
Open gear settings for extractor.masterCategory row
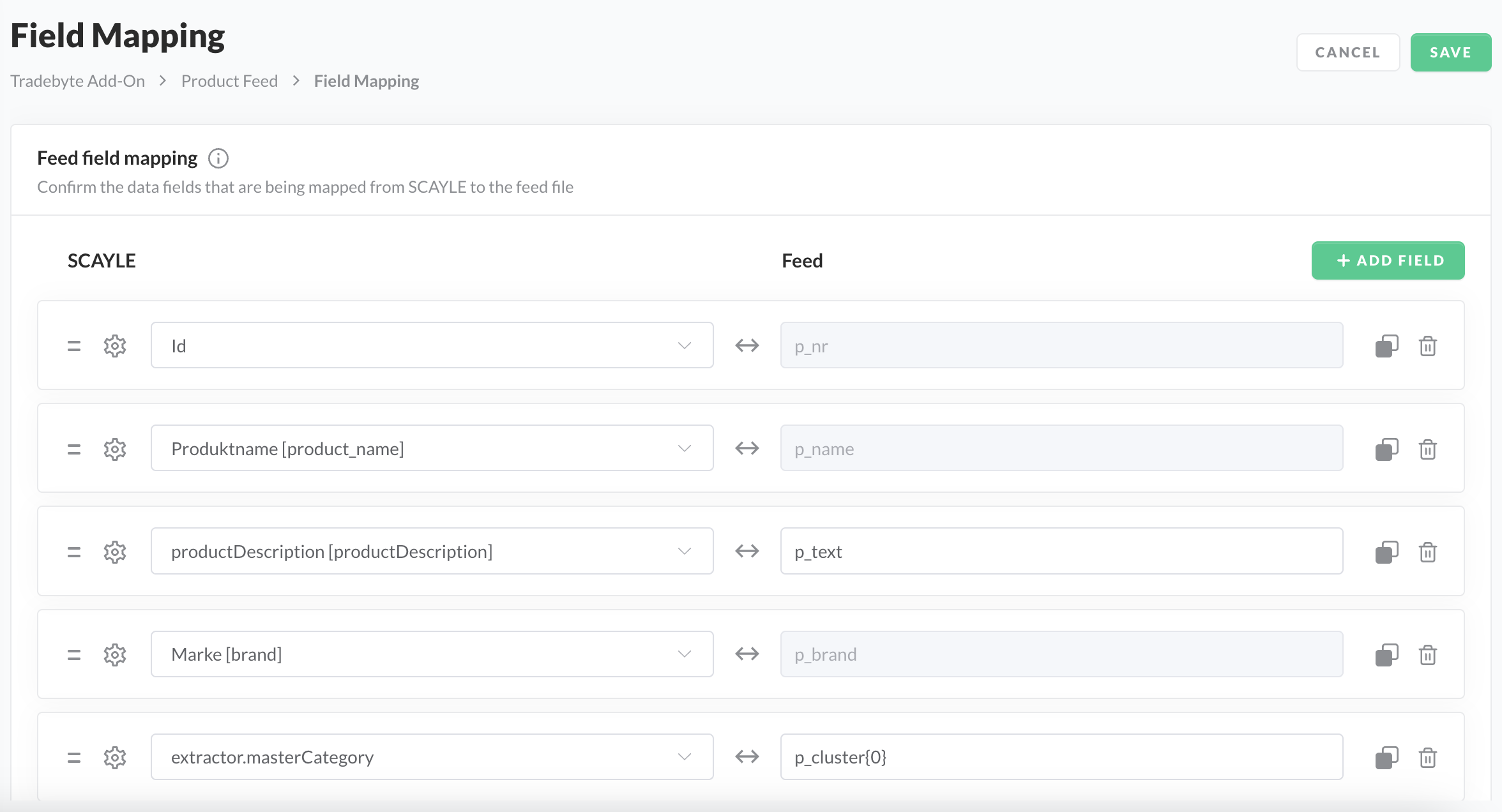[115, 757]
